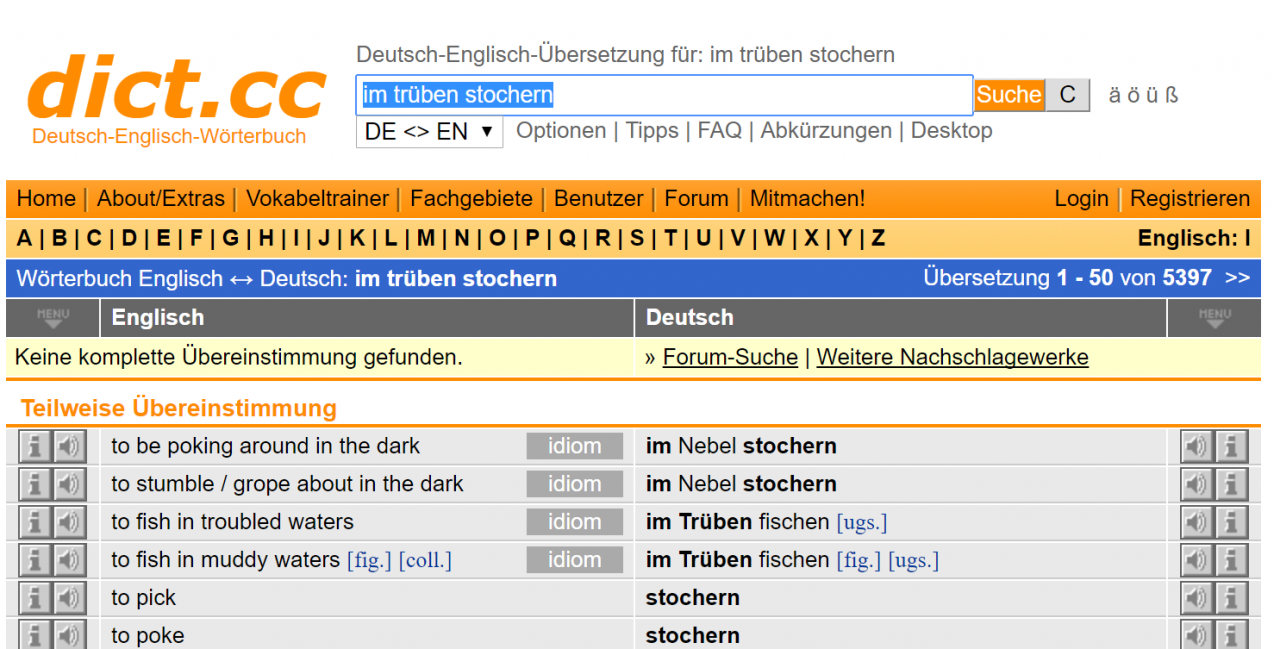Clear the search with the C button
The width and height of the screenshot is (1280, 649).
(x=1068, y=95)
